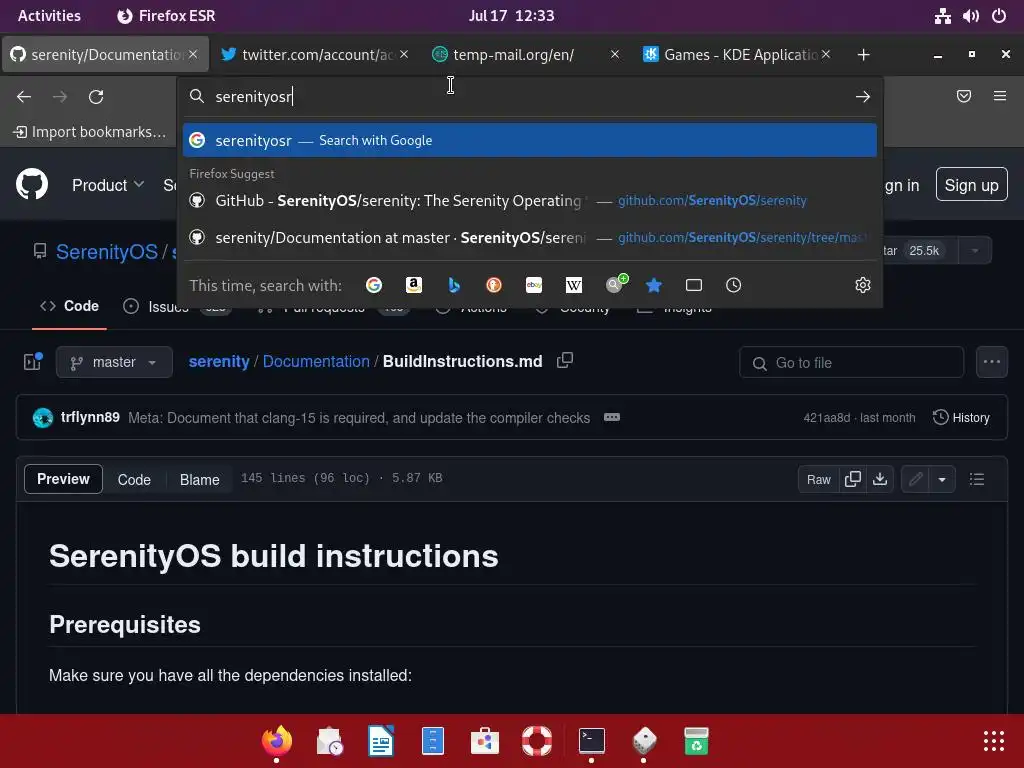Select Code view mode
1024x768 pixels.
point(134,479)
